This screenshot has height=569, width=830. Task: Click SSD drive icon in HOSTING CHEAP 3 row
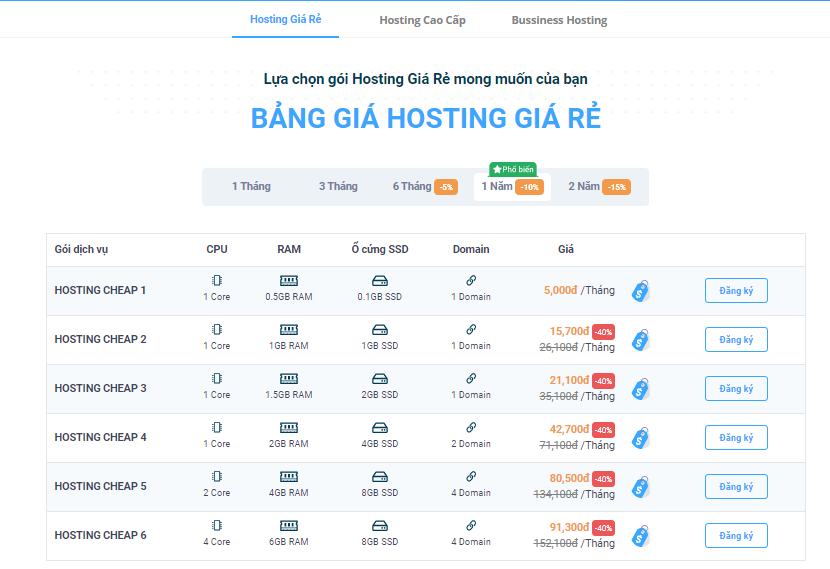pyautogui.click(x=380, y=378)
